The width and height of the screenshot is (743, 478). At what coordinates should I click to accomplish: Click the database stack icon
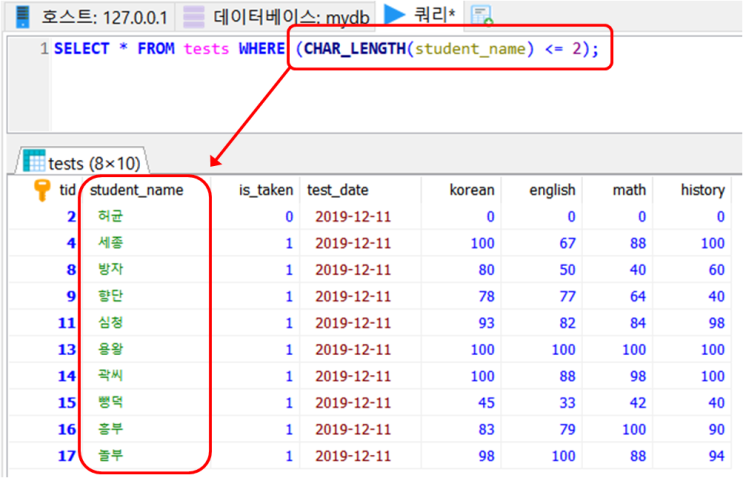coord(194,17)
